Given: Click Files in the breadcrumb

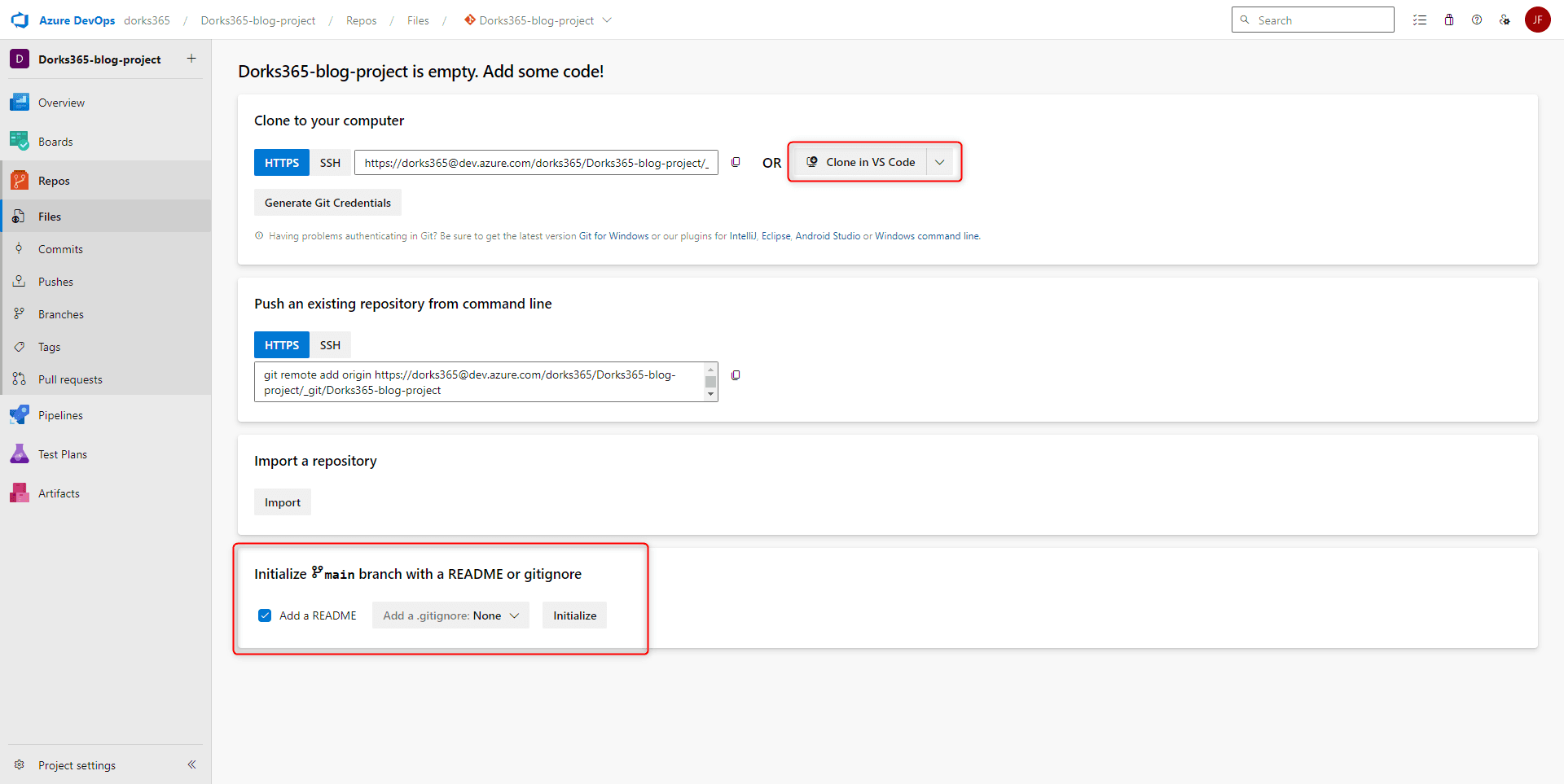Looking at the screenshot, I should click(x=418, y=20).
